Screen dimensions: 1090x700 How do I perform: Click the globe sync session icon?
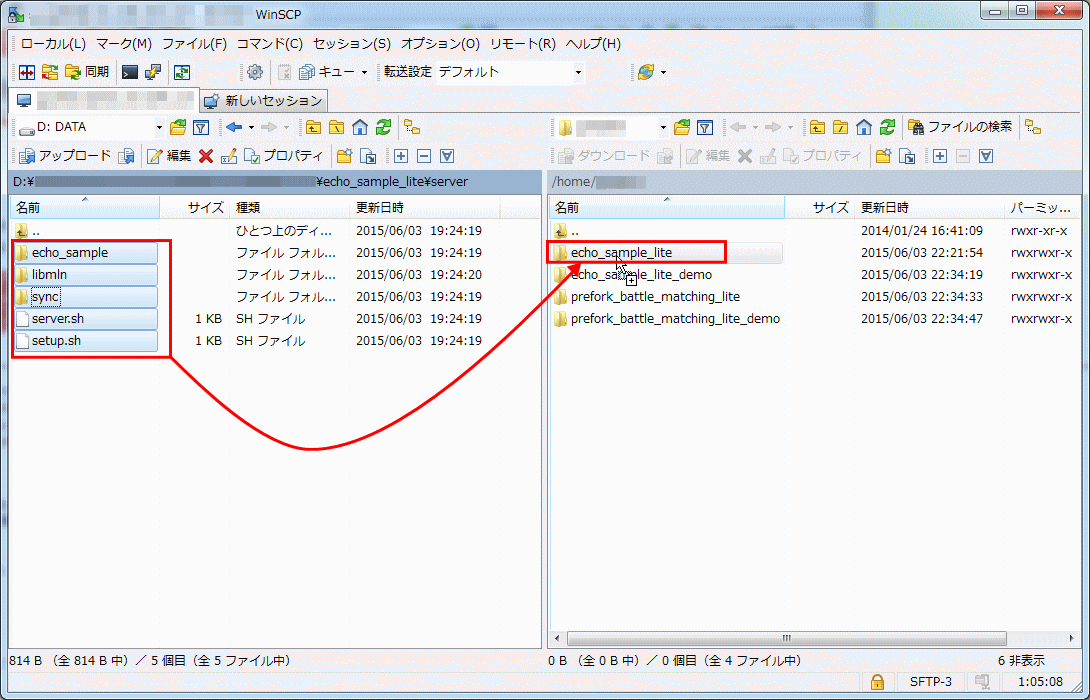click(x=646, y=72)
